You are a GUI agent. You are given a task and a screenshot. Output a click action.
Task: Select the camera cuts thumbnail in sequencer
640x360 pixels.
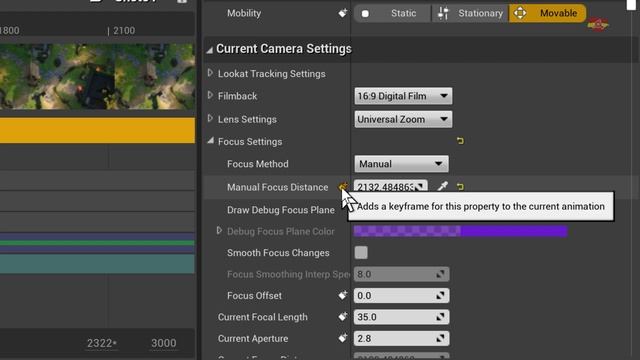click(97, 76)
